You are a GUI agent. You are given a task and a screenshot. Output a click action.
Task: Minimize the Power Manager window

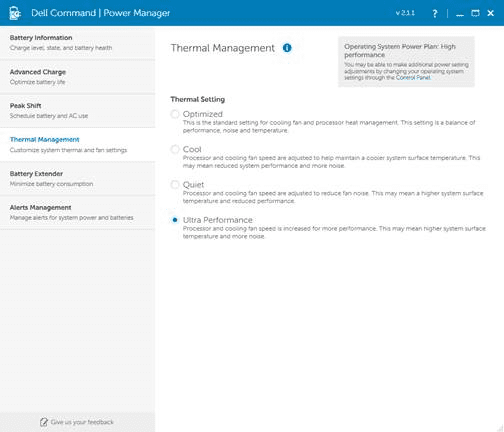coord(460,14)
